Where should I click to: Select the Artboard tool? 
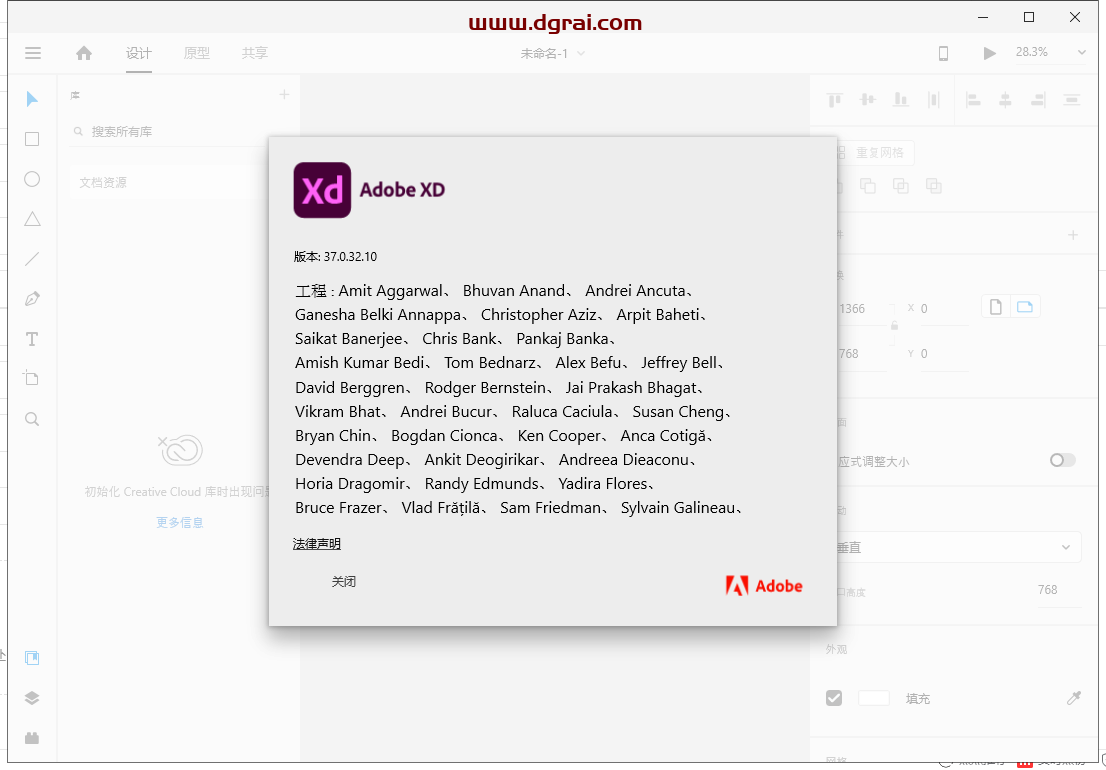click(32, 379)
